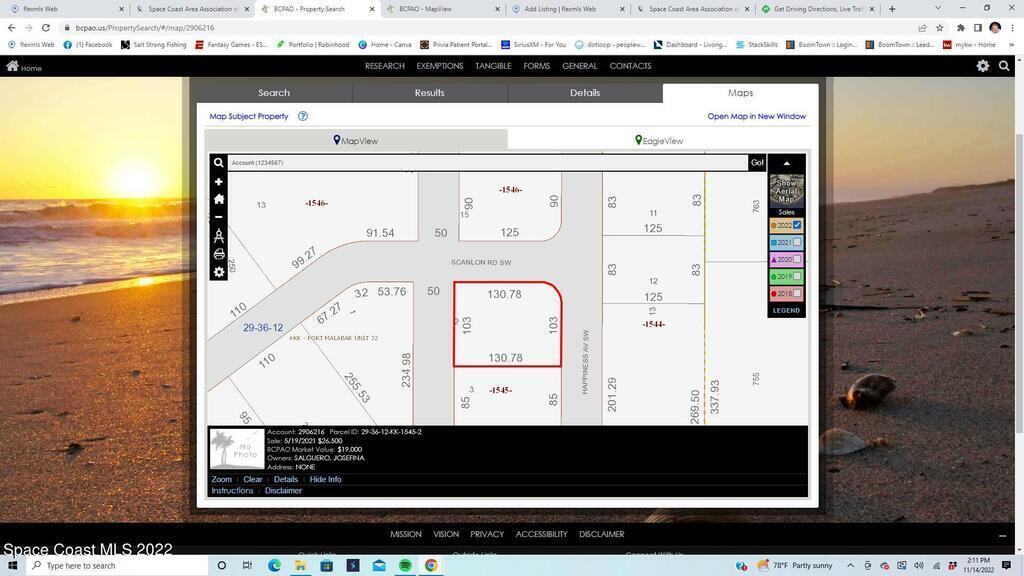The height and width of the screenshot is (576, 1024).
Task: Click the map search magnifier icon
Action: tap(218, 163)
